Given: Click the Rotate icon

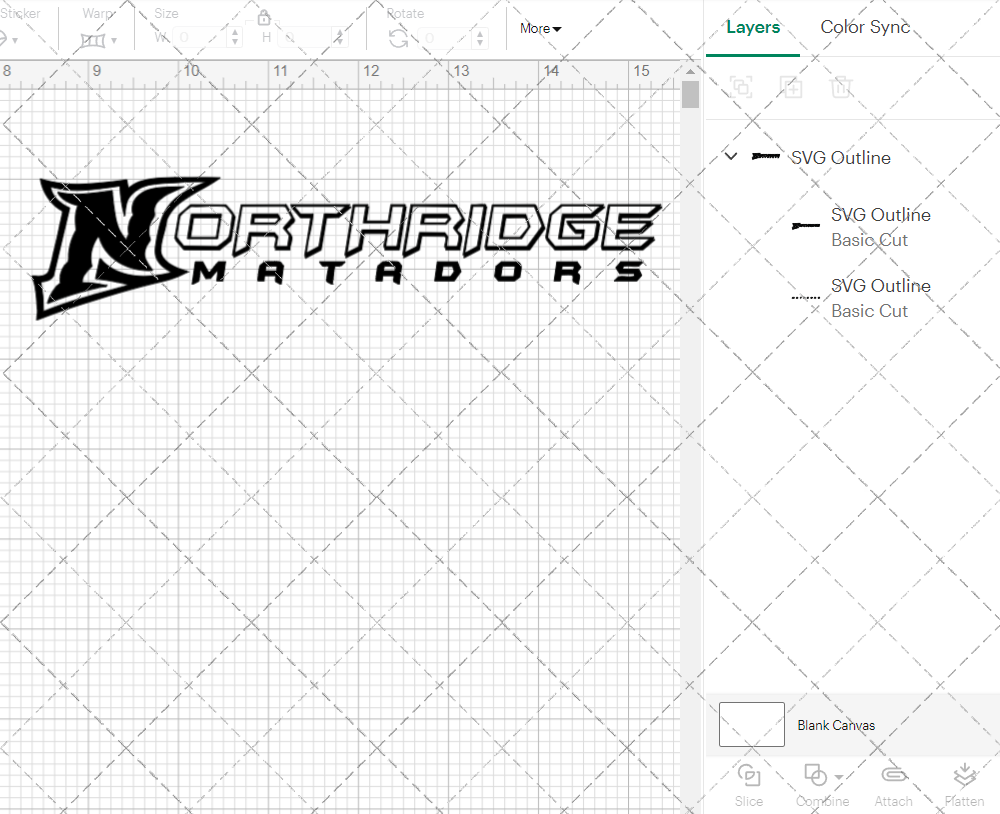Looking at the screenshot, I should 399,38.
